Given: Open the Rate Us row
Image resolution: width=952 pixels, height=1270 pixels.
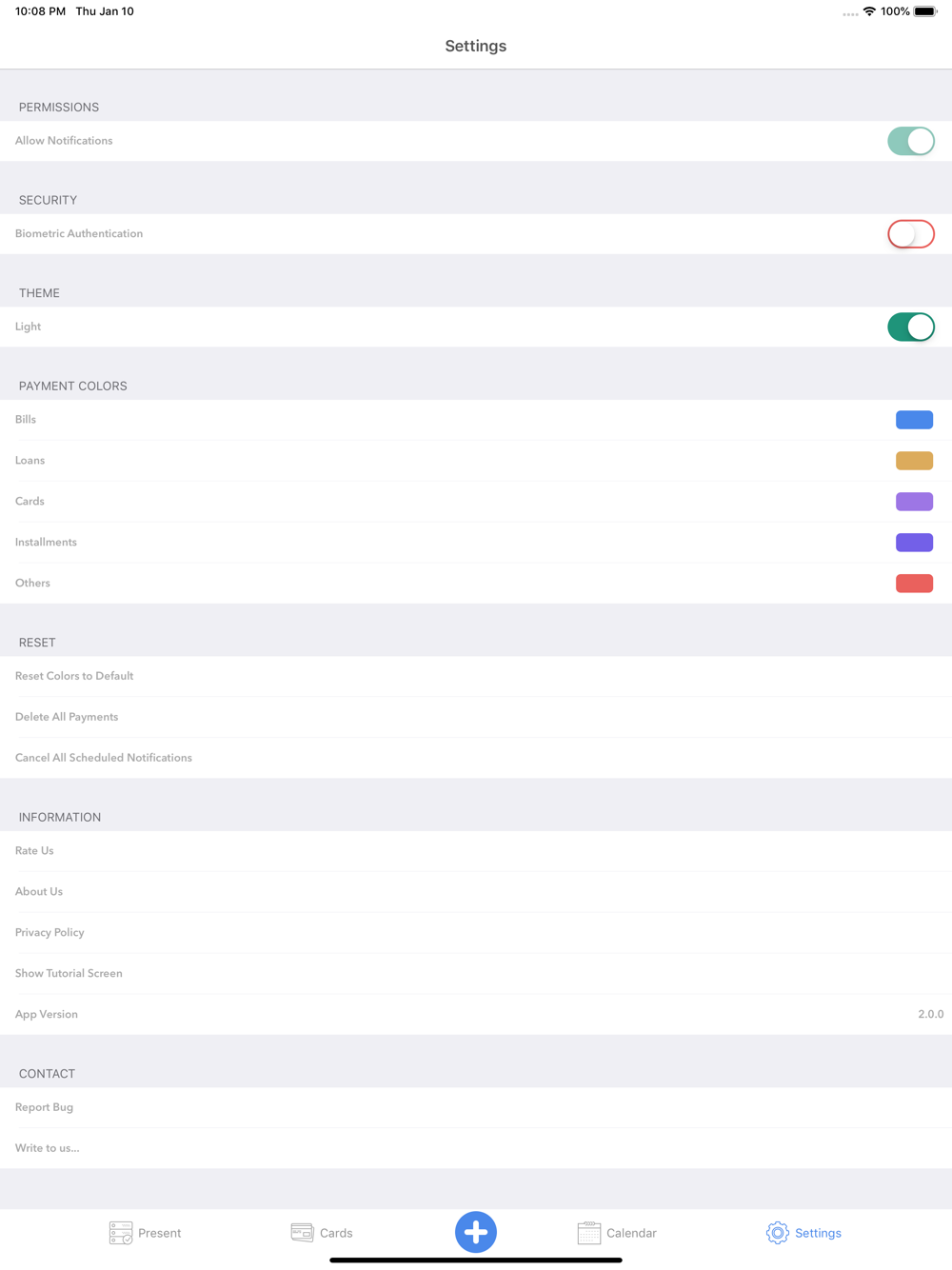Looking at the screenshot, I should point(476,851).
